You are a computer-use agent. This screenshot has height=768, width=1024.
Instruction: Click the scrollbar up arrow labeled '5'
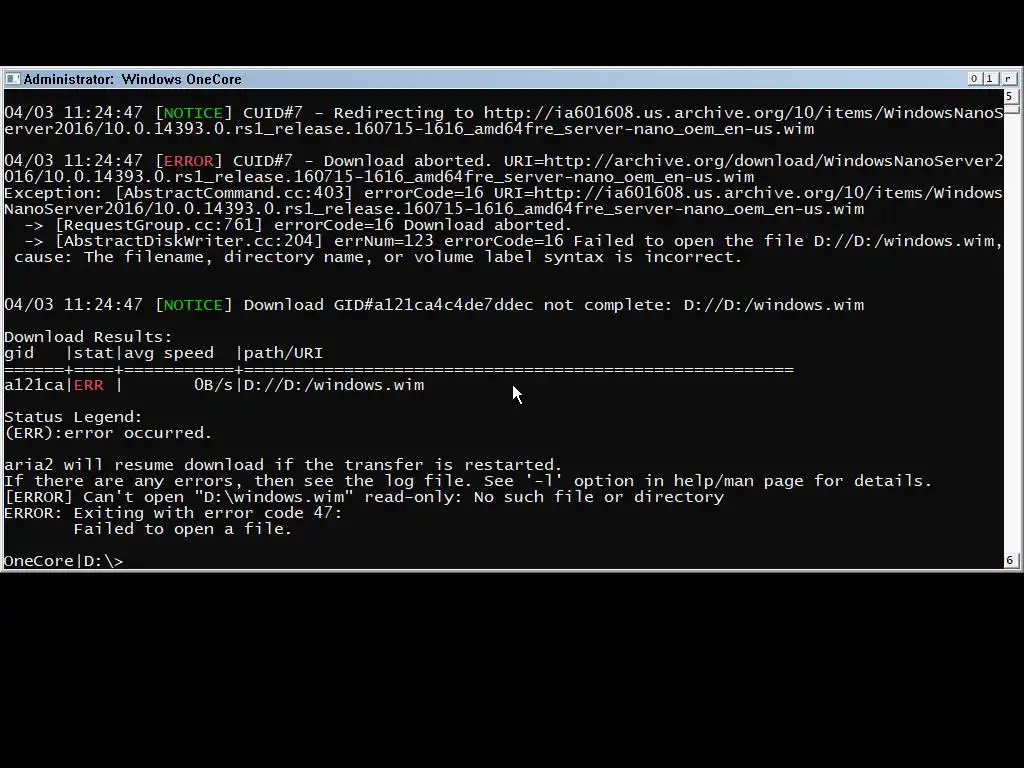(1010, 96)
